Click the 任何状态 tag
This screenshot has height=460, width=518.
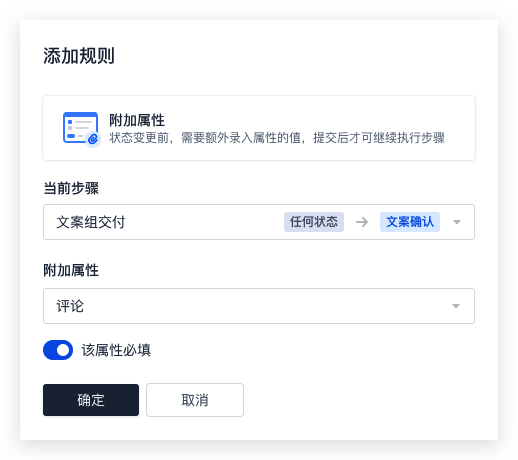pyautogui.click(x=314, y=222)
